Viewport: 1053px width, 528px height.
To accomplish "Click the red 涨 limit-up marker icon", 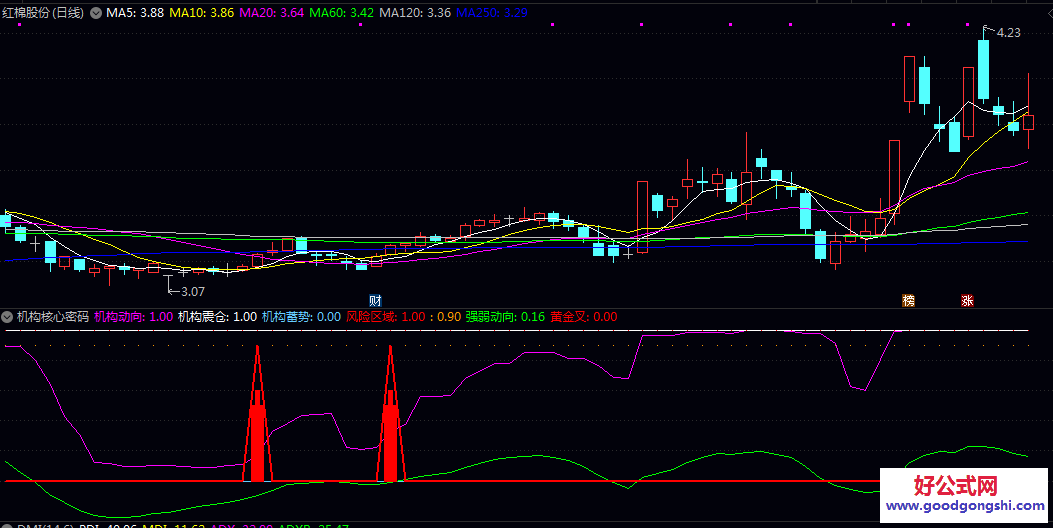I will tap(967, 300).
